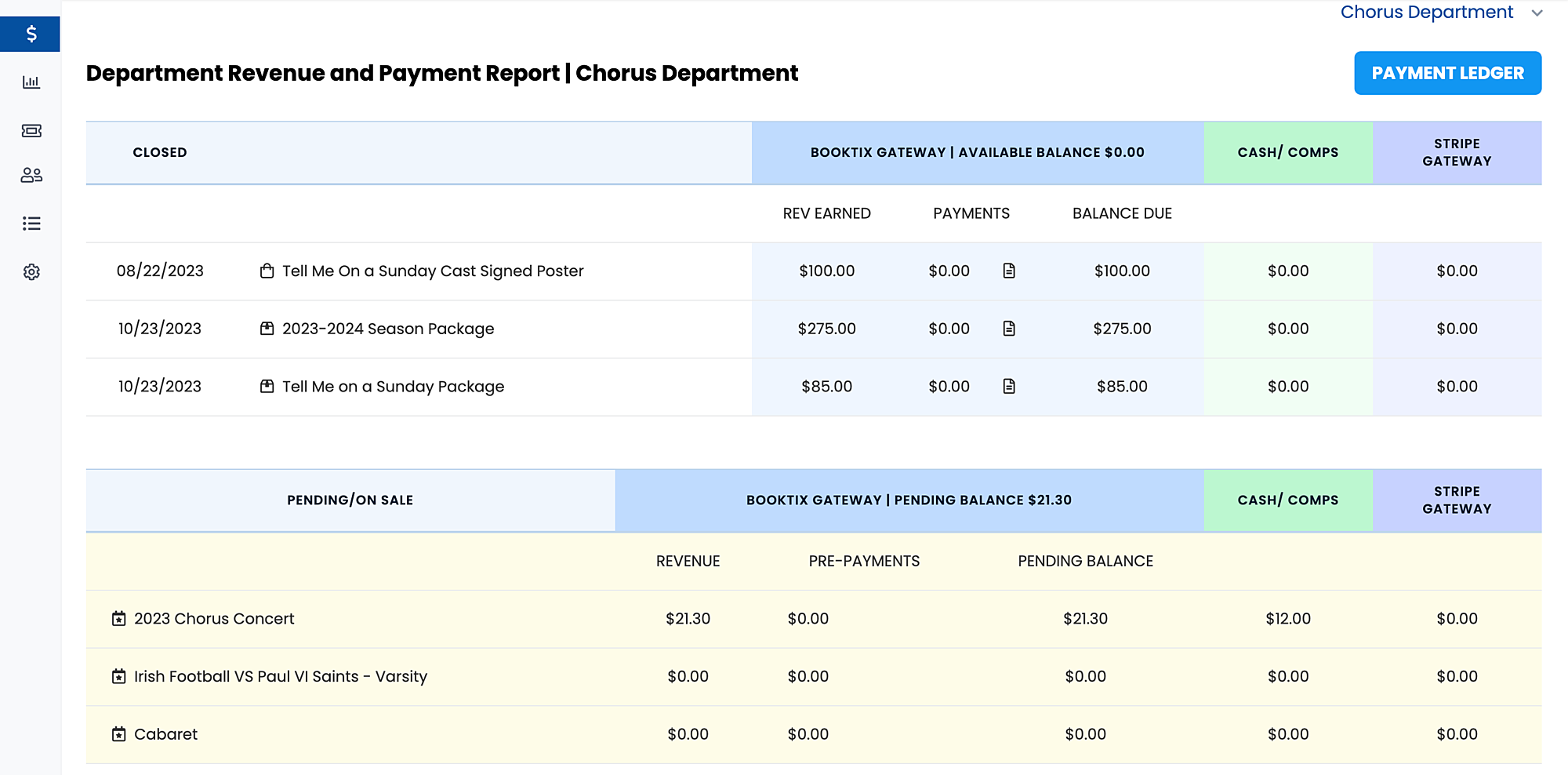Open the people/users sidebar icon
Viewport: 1568px width, 775px height.
point(31,175)
